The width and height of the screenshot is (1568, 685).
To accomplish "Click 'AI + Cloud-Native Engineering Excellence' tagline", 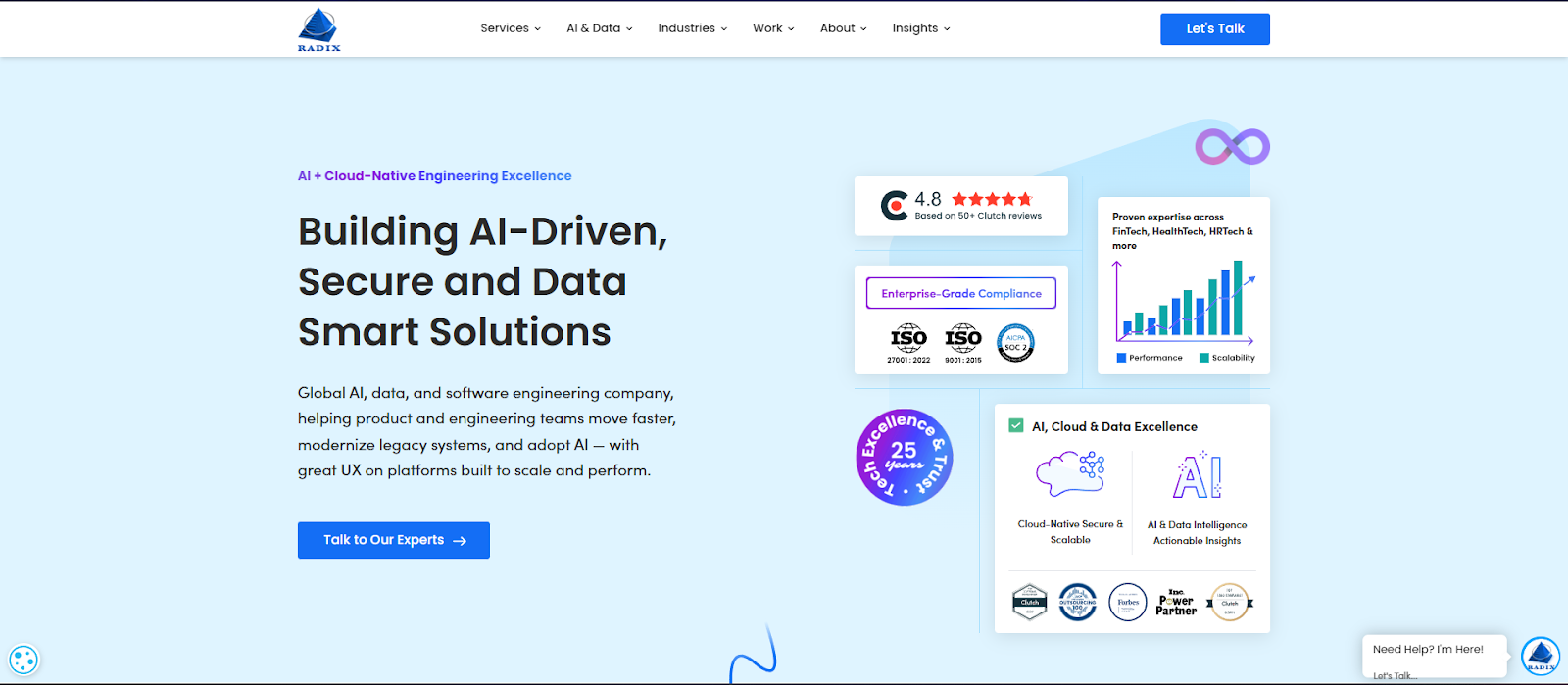I will point(435,176).
